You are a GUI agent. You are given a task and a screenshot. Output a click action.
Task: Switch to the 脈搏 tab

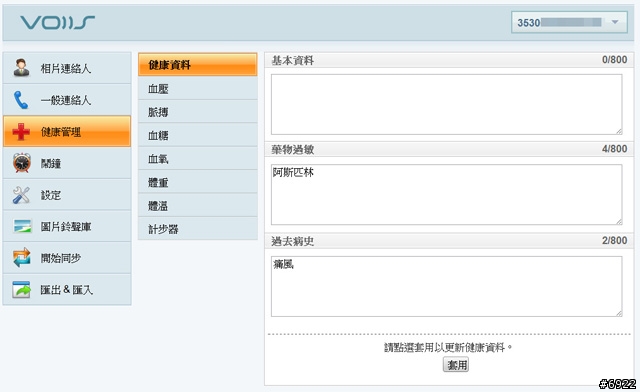click(198, 111)
